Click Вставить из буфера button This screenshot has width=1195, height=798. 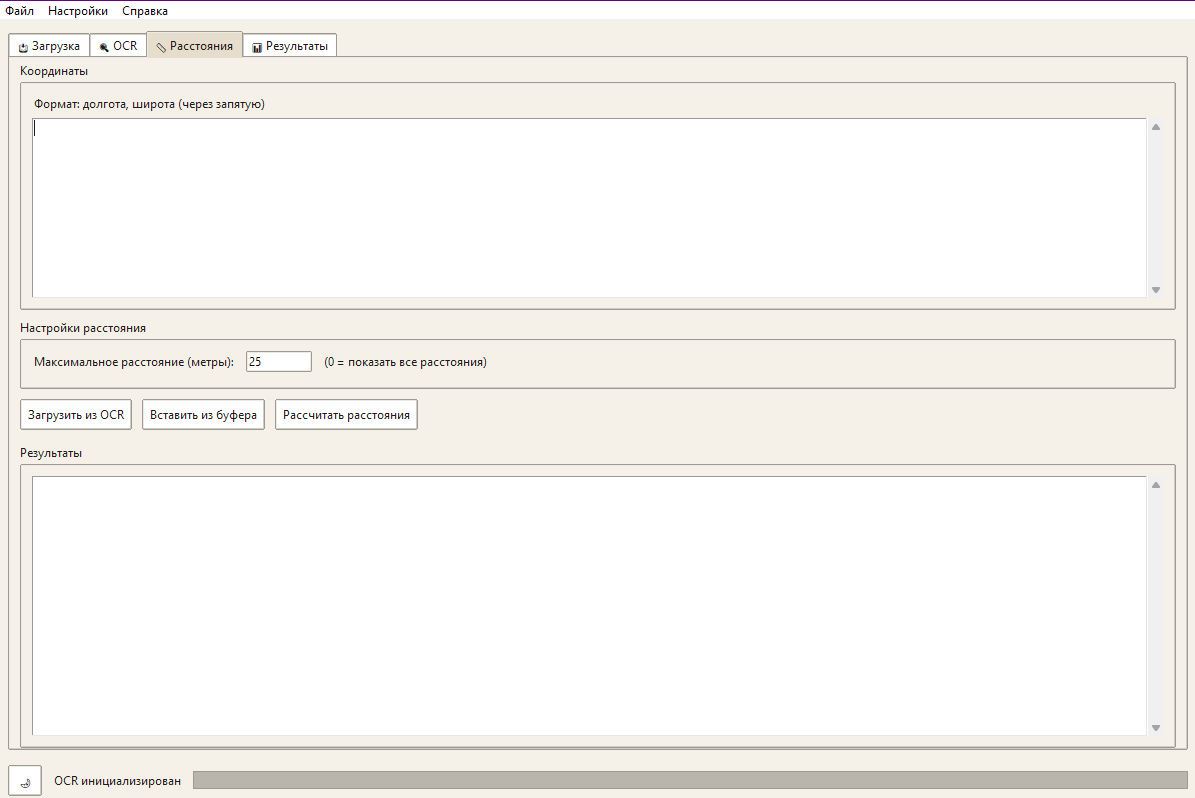click(203, 415)
